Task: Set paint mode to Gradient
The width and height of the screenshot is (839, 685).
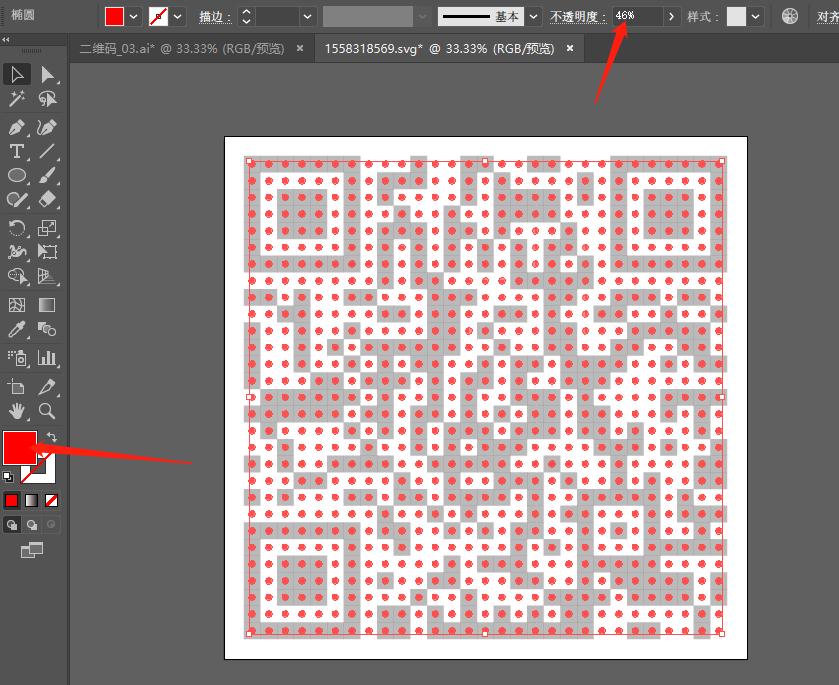Action: click(32, 500)
